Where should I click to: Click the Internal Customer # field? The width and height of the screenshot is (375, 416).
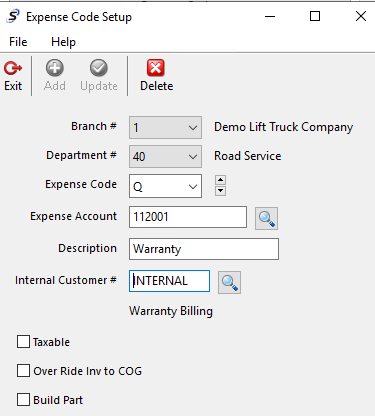169,281
